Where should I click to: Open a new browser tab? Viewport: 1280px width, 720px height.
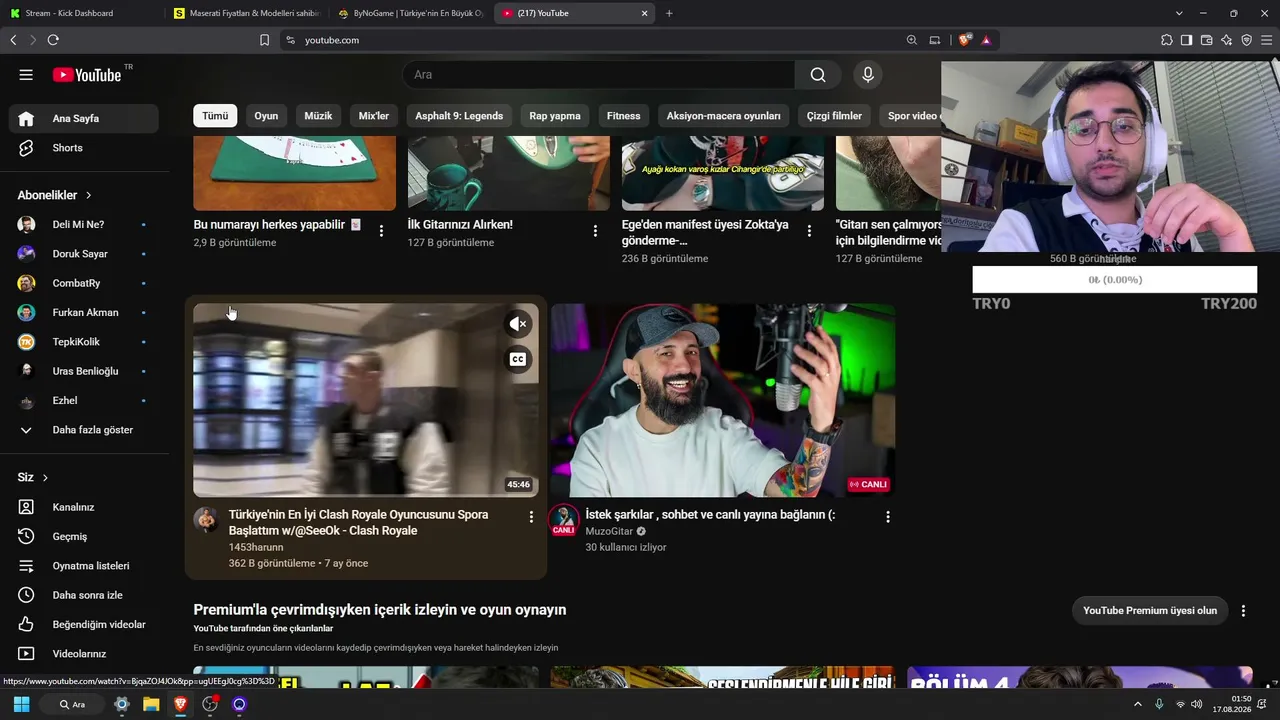coord(669,13)
